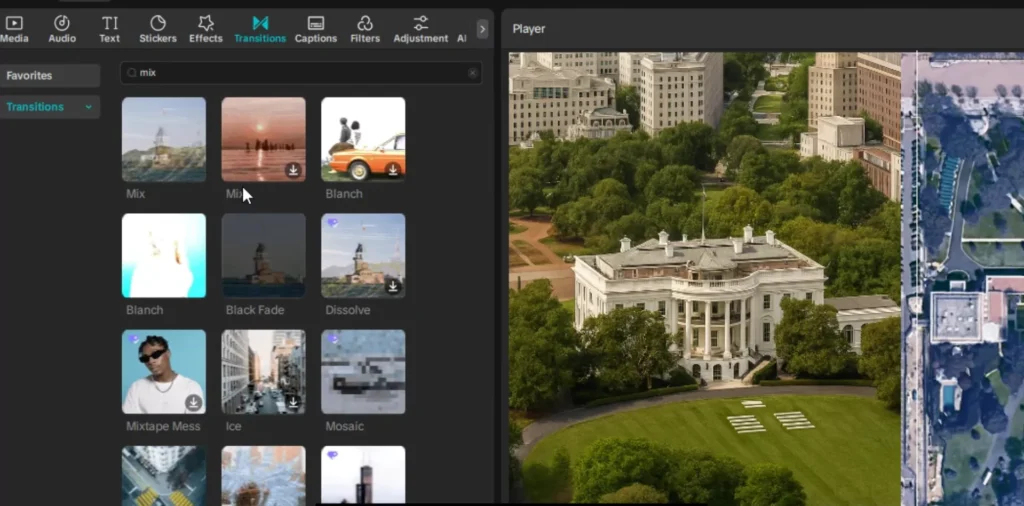Collapse the Transitions category chevron
This screenshot has height=506, width=1024.
pyautogui.click(x=89, y=107)
